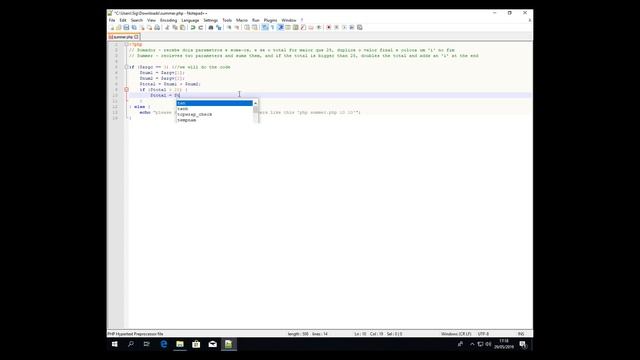The image size is (640, 360).
Task: Open the Search menu
Action: 137,20
